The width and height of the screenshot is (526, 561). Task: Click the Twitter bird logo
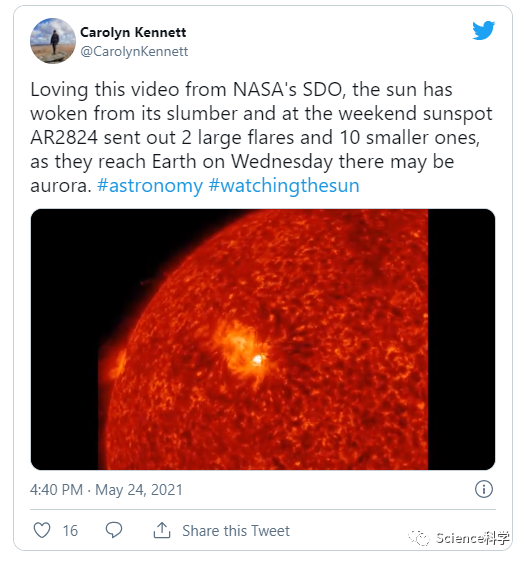[483, 30]
